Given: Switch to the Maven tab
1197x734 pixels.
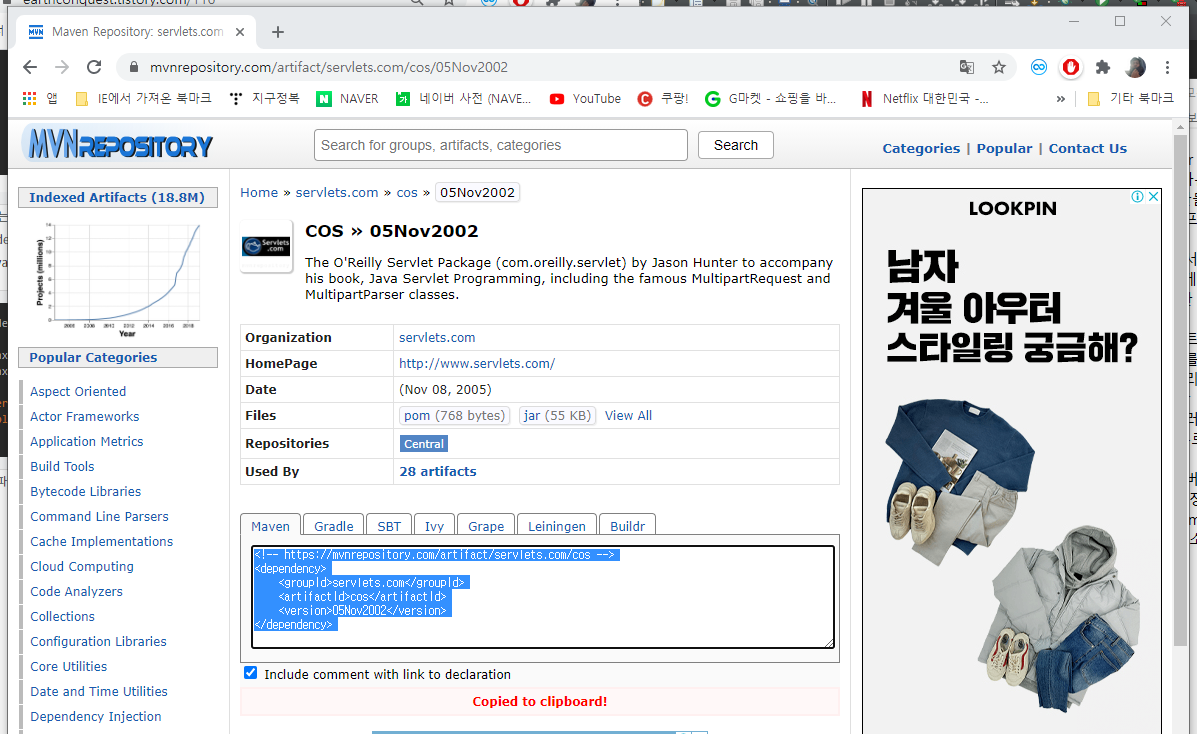Looking at the screenshot, I should [x=270, y=525].
